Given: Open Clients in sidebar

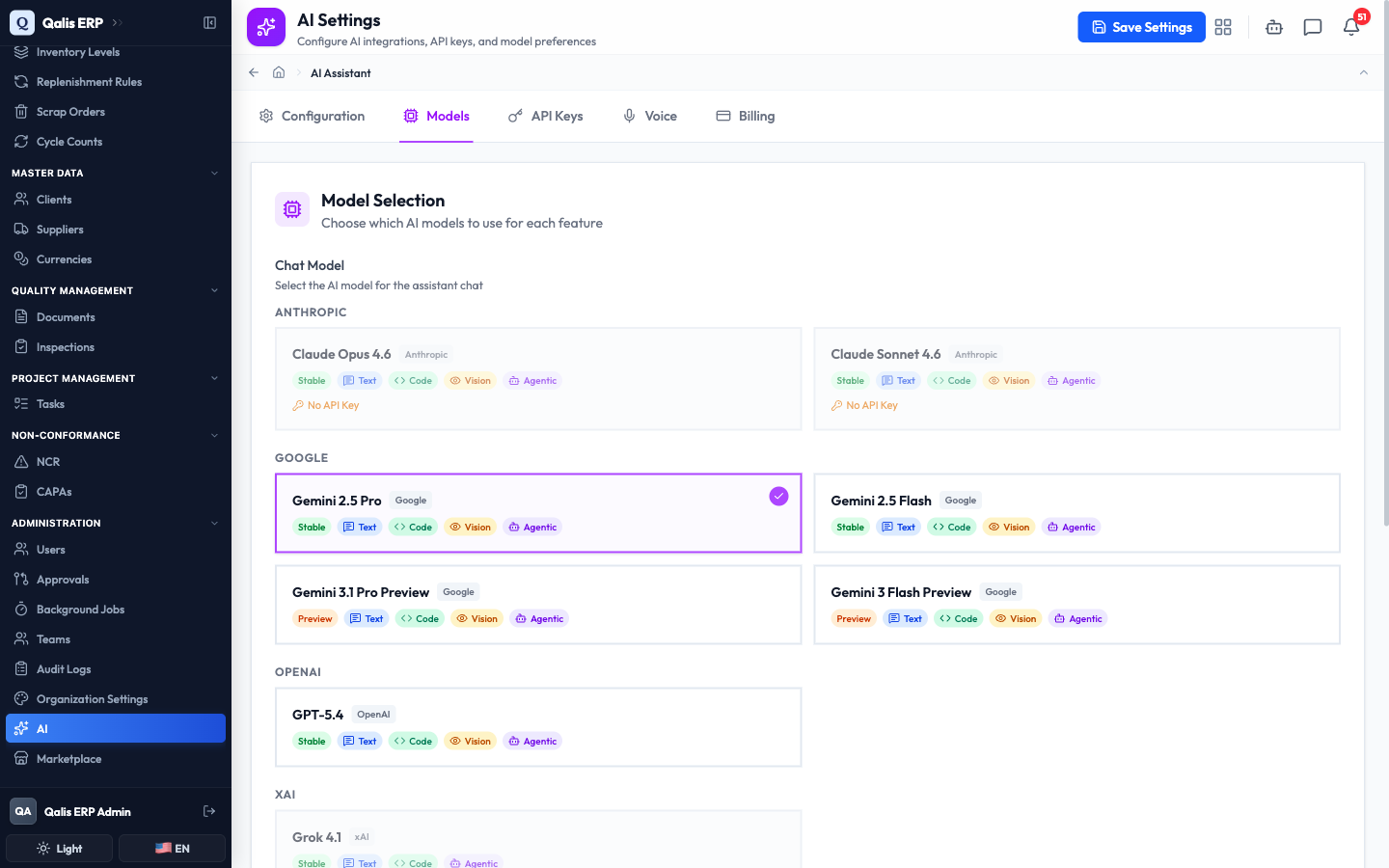Looking at the screenshot, I should (116, 200).
